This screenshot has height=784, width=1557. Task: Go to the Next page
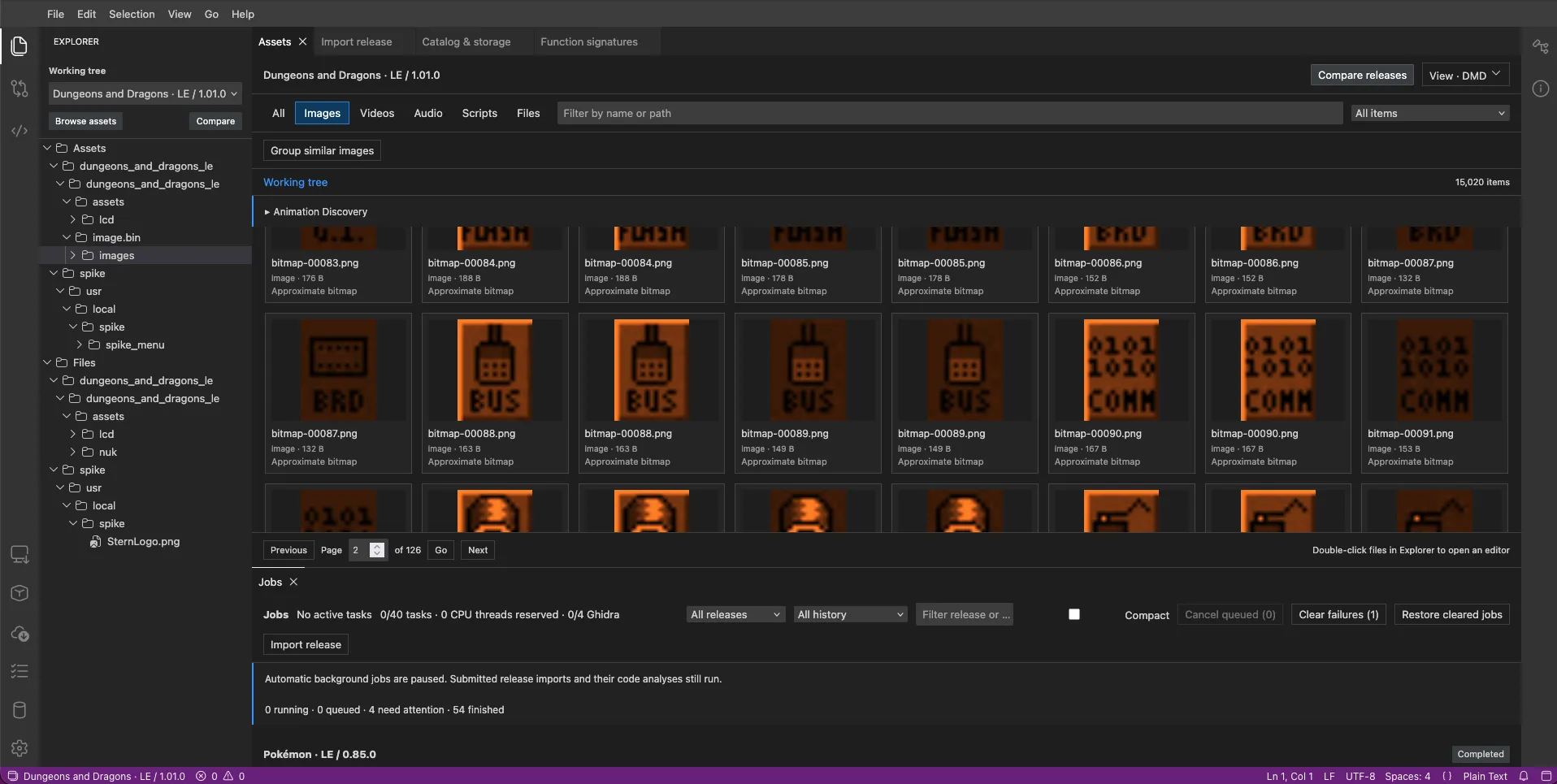point(478,550)
